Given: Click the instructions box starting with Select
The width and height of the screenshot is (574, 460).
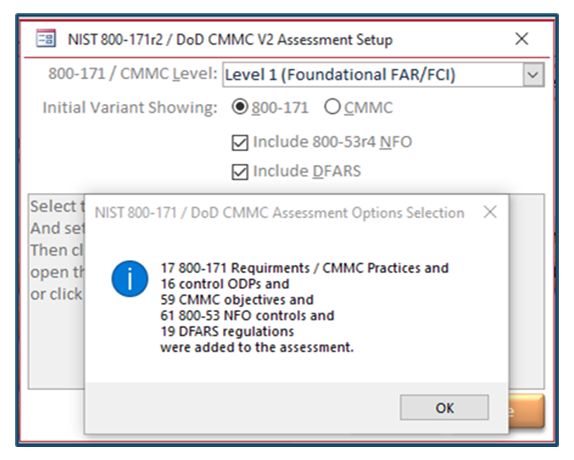Looking at the screenshot, I should tap(56, 291).
